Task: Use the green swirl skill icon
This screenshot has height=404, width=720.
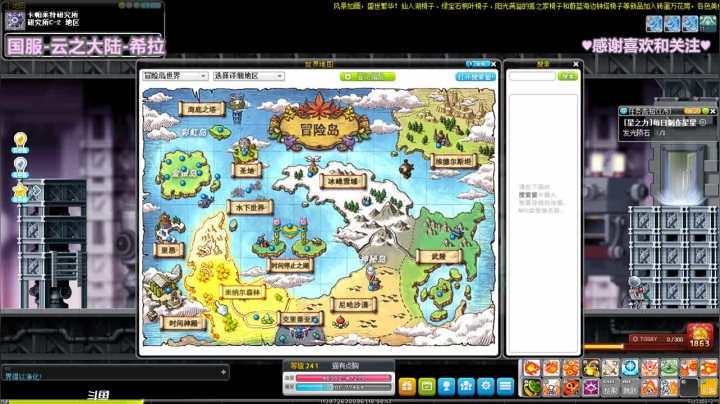Action: (669, 368)
